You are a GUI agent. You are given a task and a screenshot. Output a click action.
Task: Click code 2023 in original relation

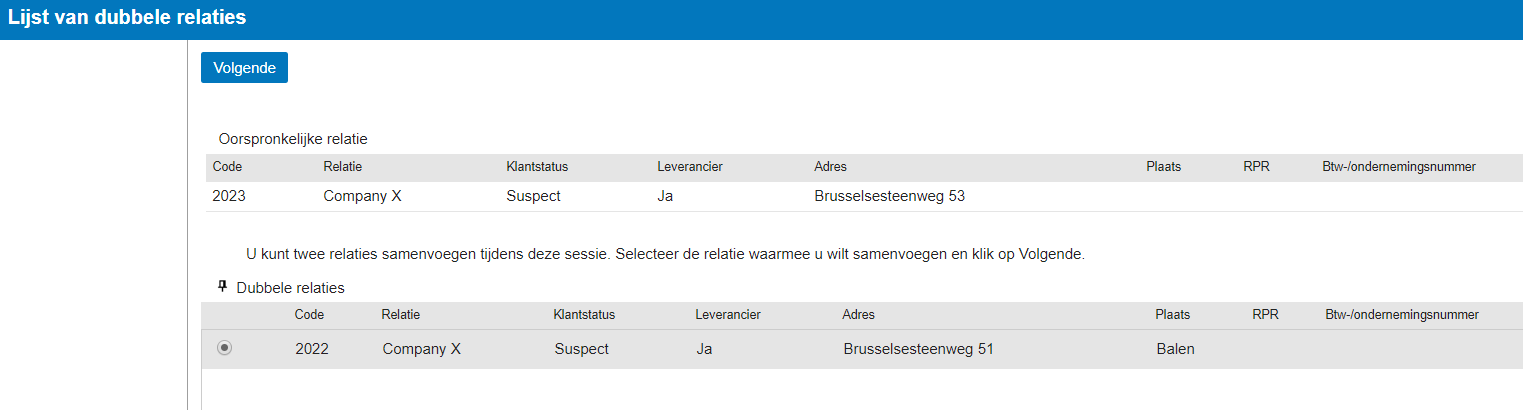[x=229, y=196]
